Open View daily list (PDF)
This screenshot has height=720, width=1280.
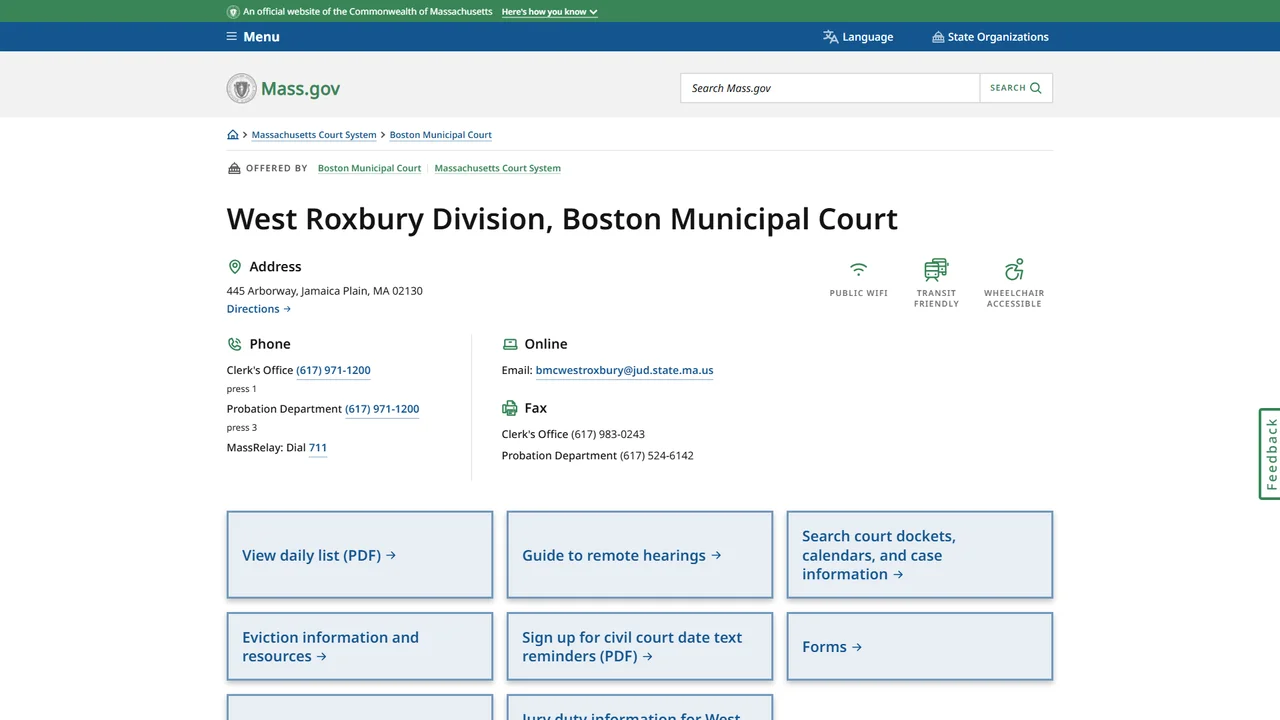pos(360,555)
